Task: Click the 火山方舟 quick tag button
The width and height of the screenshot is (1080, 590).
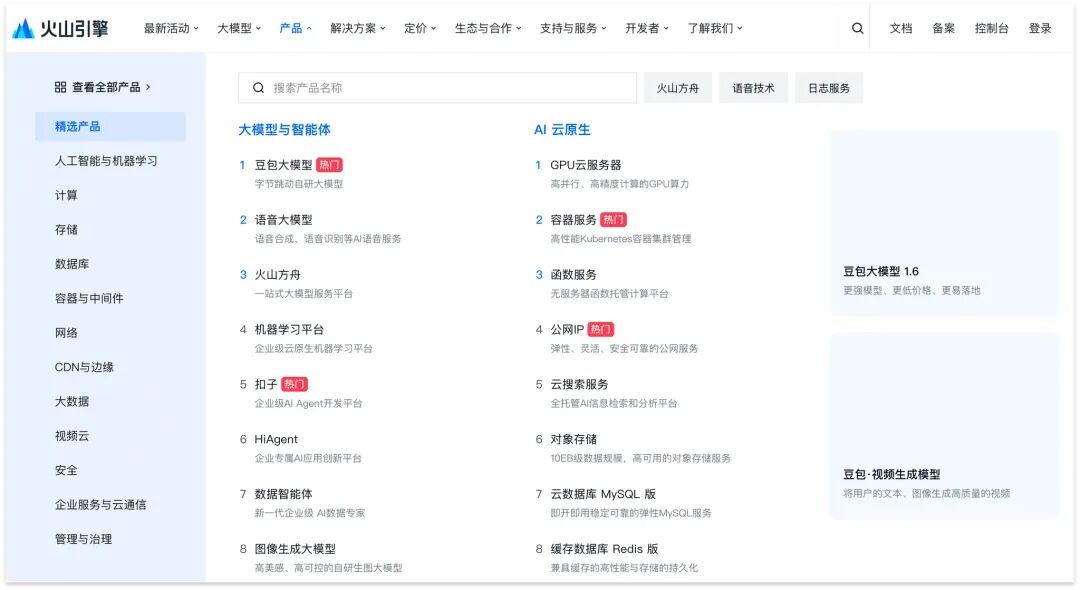Action: tap(678, 88)
